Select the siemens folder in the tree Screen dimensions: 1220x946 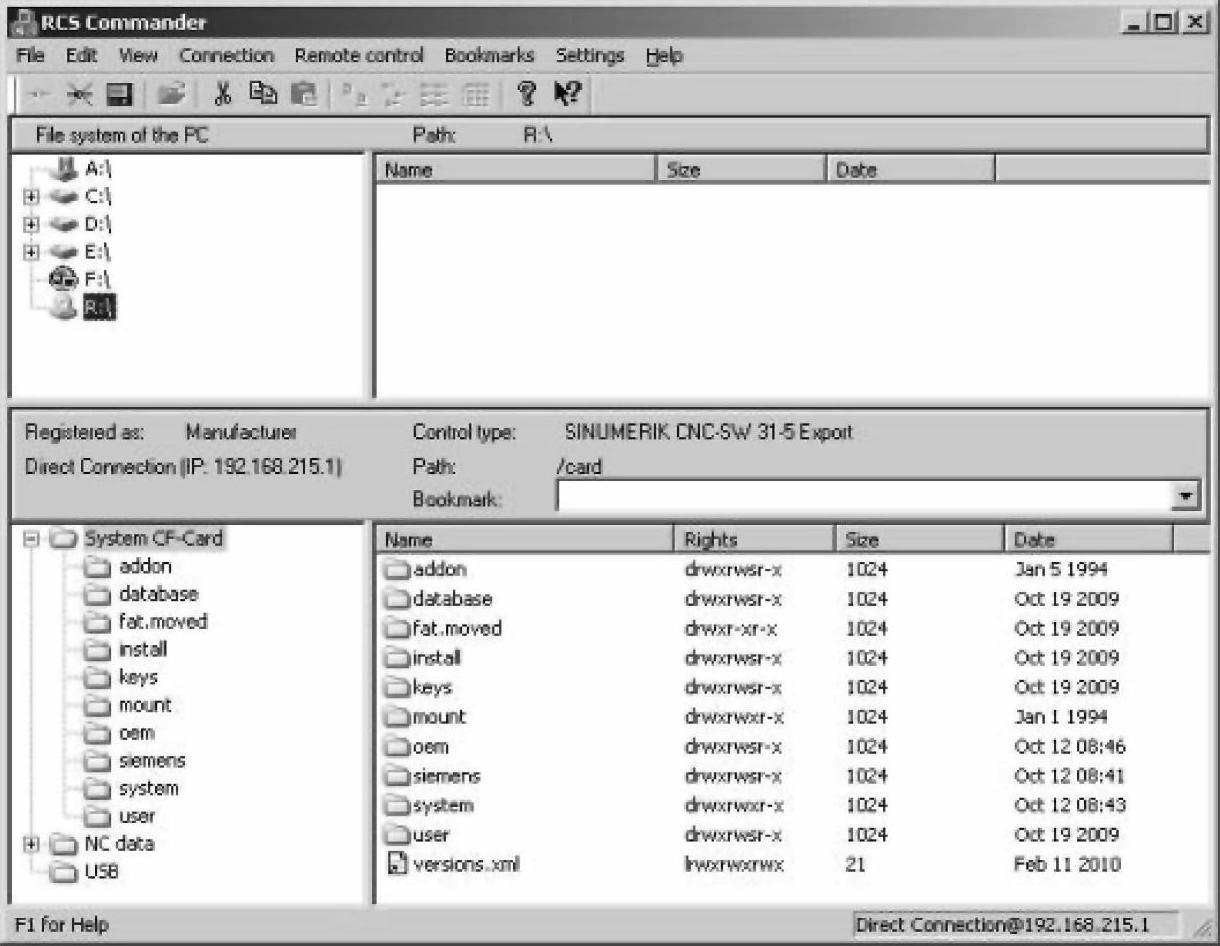click(x=152, y=760)
